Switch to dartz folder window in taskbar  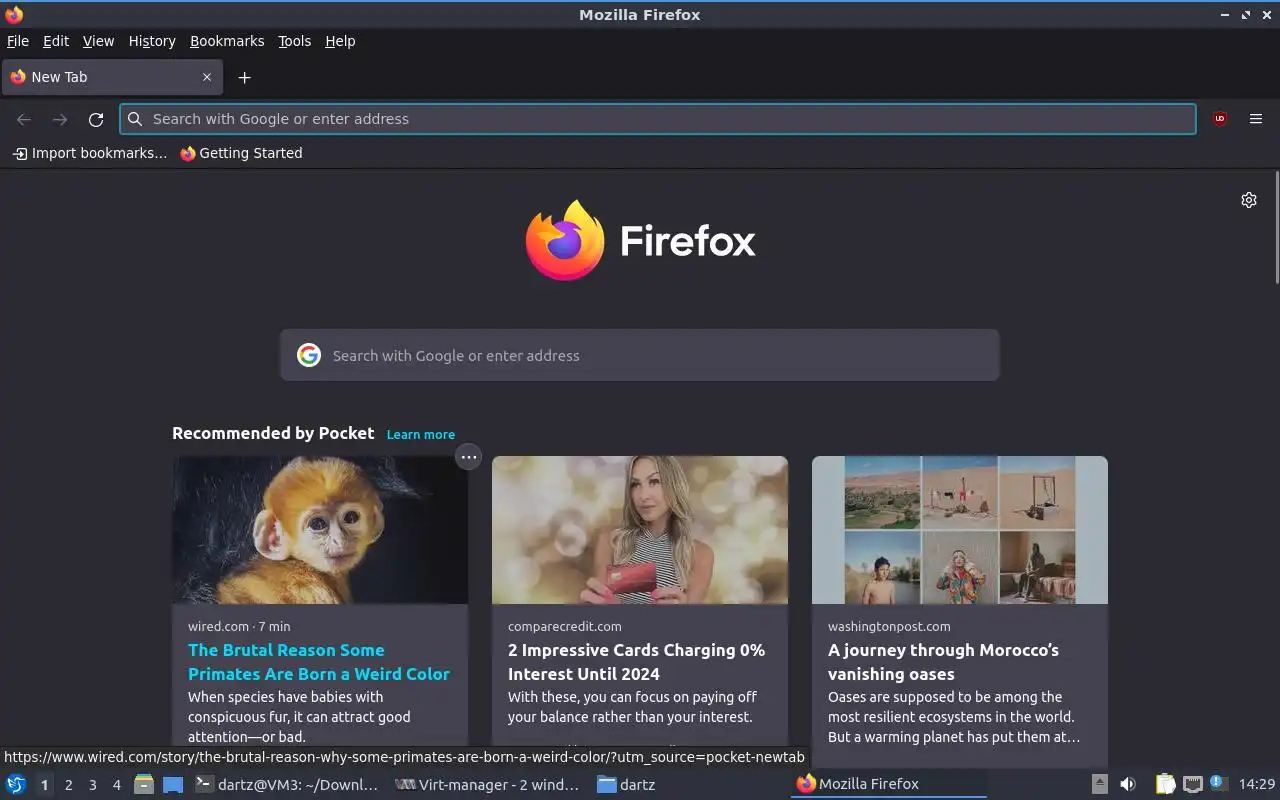pos(687,785)
